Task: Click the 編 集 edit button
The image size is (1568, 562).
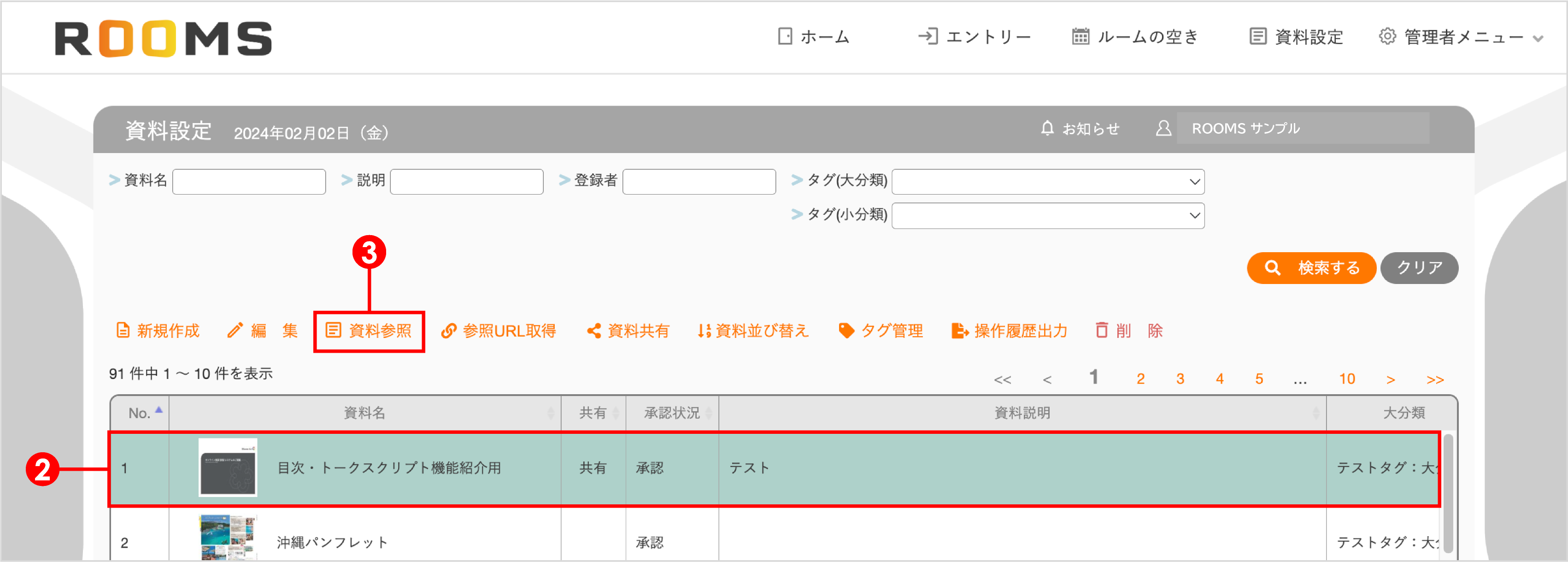Action: pos(262,331)
